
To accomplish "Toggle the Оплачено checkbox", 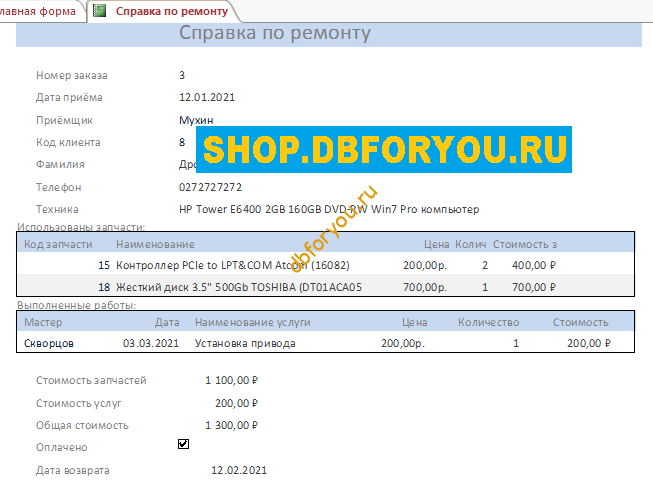I will (183, 444).
